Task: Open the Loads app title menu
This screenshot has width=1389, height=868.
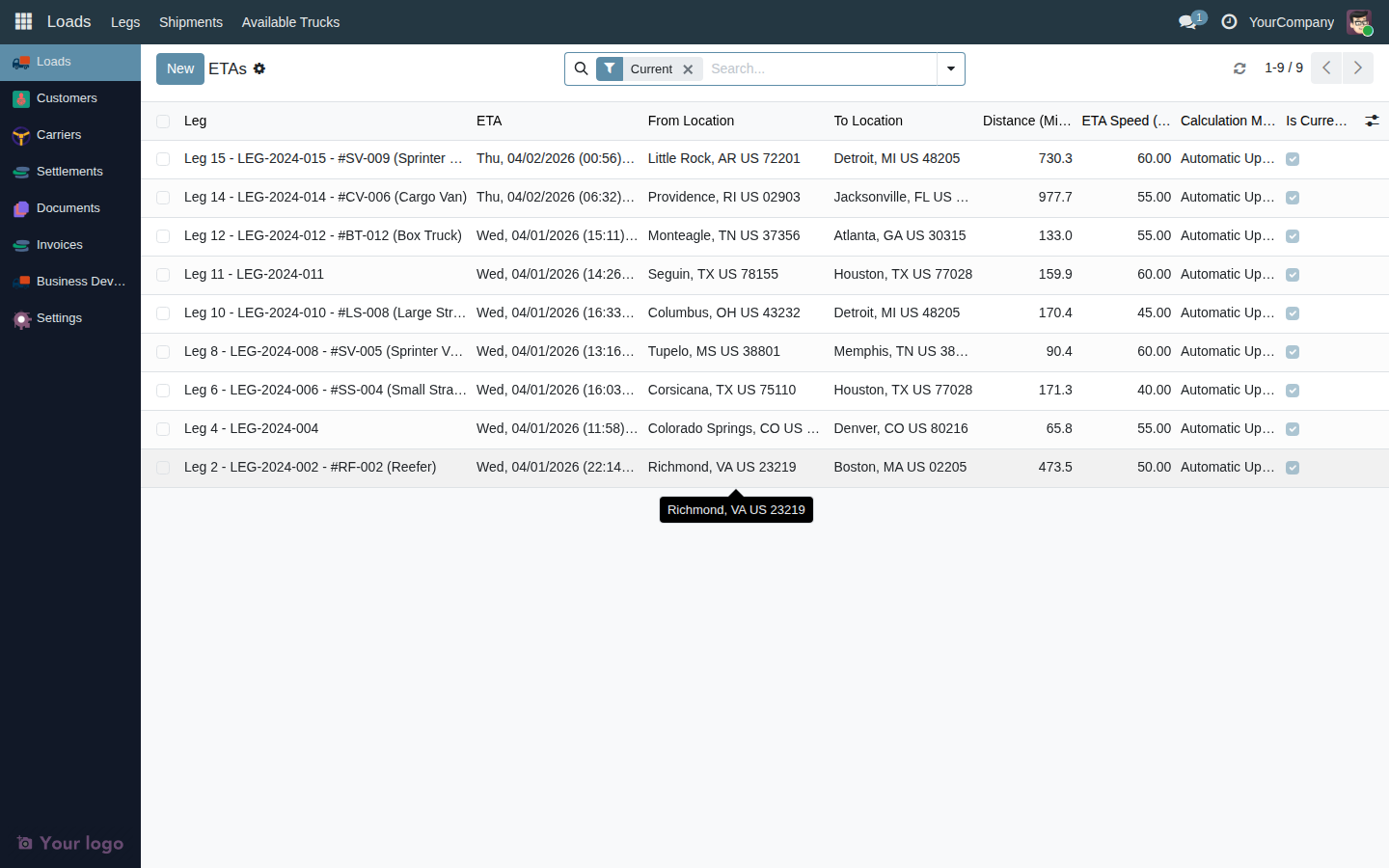Action: pos(69,21)
